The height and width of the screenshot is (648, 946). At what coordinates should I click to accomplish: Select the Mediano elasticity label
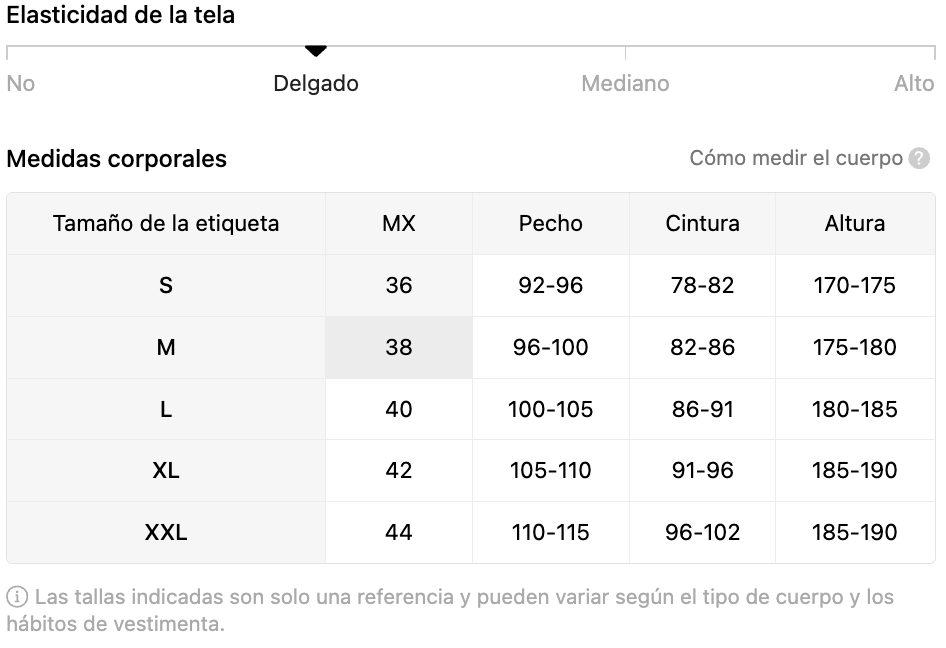[x=625, y=83]
